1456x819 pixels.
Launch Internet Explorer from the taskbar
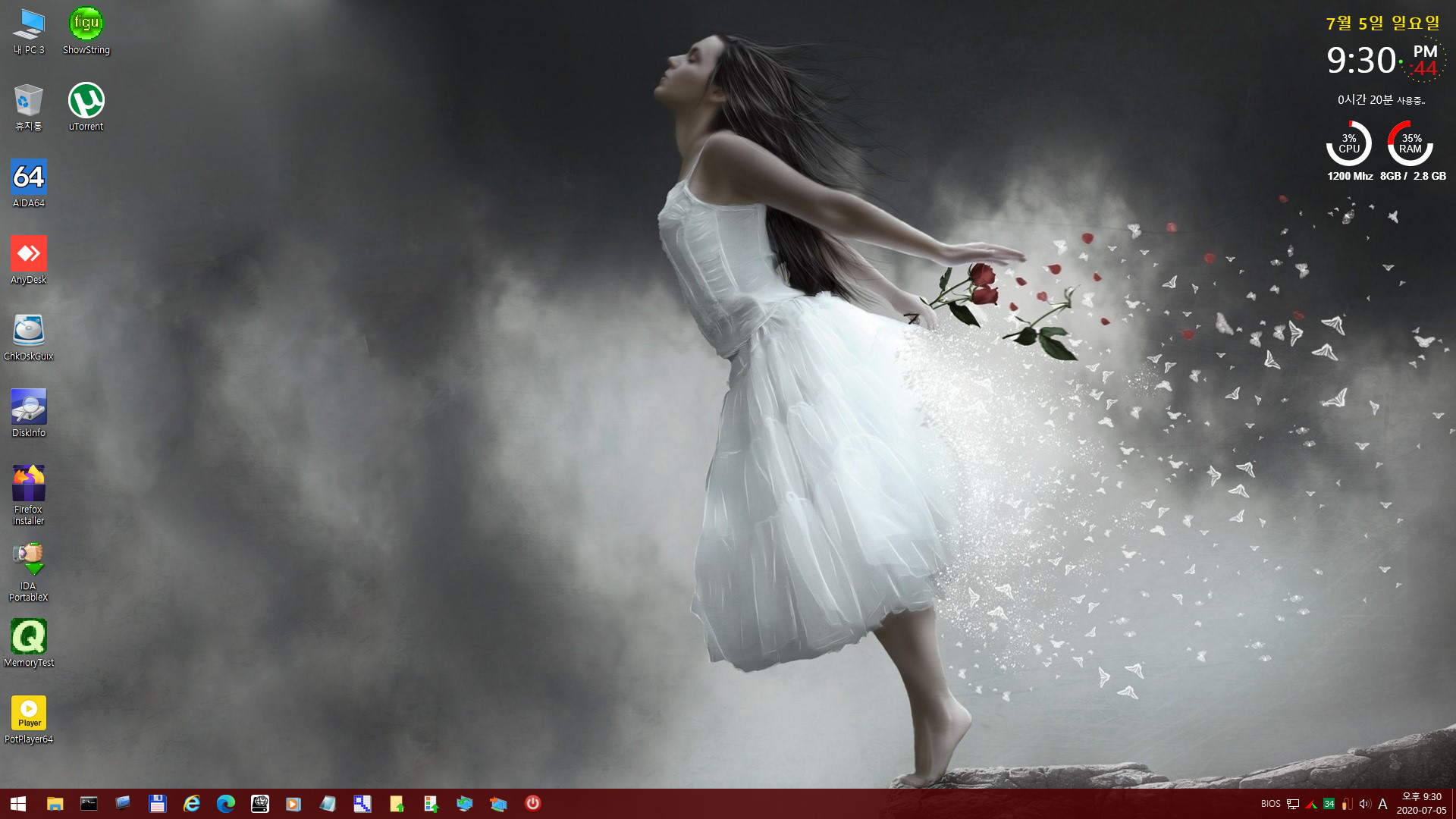tap(191, 804)
